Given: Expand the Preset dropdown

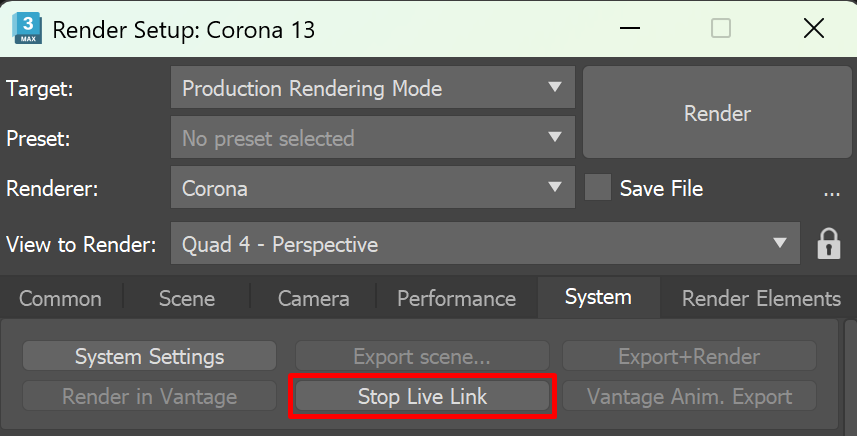Looking at the screenshot, I should (x=372, y=138).
